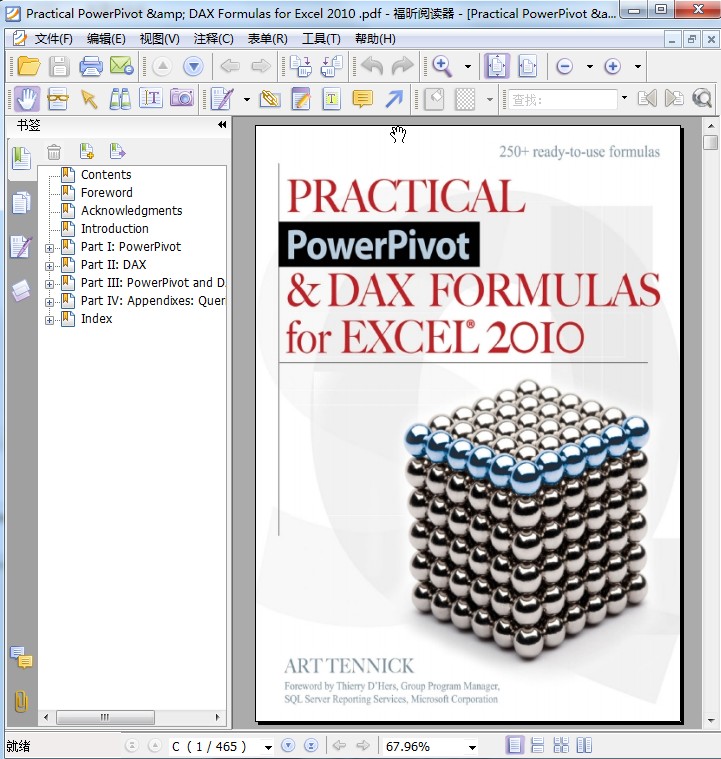721x759 pixels.
Task: Select the magnifier Zoom In tool
Action: pyautogui.click(x=442, y=66)
